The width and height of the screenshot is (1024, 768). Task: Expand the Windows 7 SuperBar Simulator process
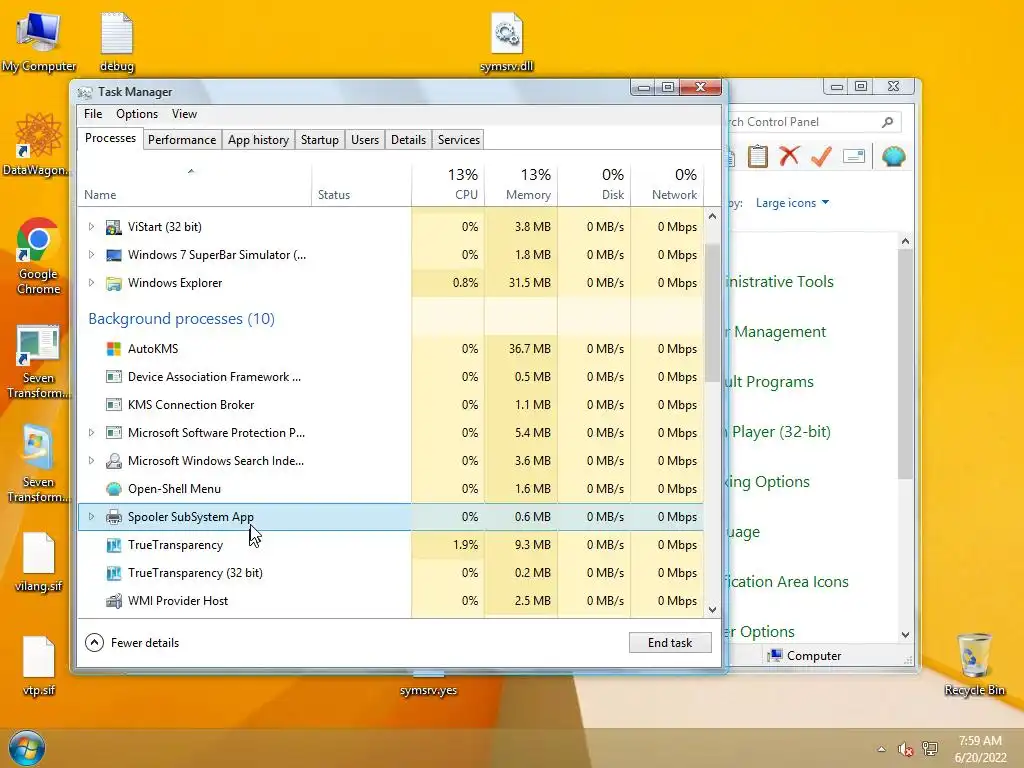click(x=91, y=255)
